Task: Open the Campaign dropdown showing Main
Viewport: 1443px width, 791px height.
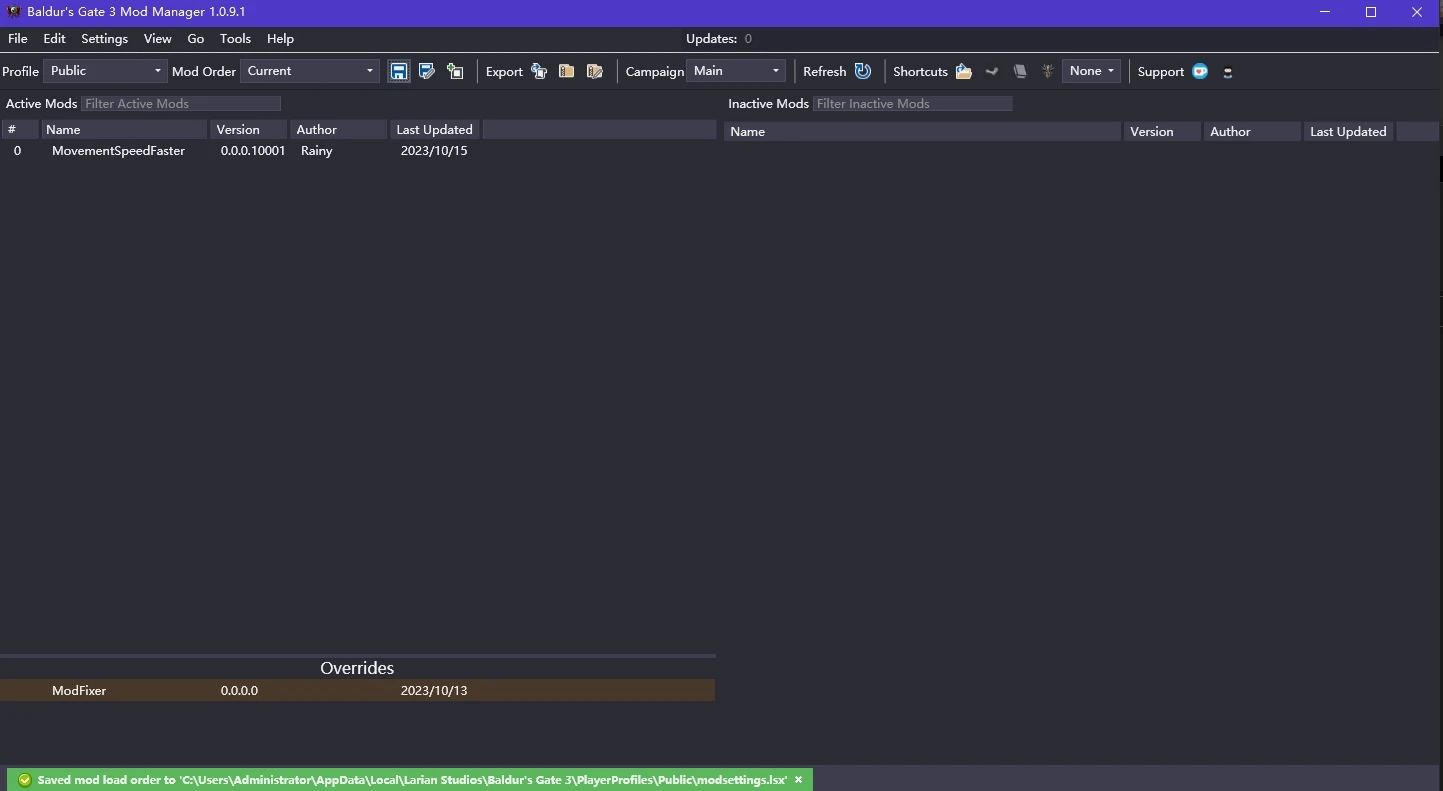Action: (736, 71)
